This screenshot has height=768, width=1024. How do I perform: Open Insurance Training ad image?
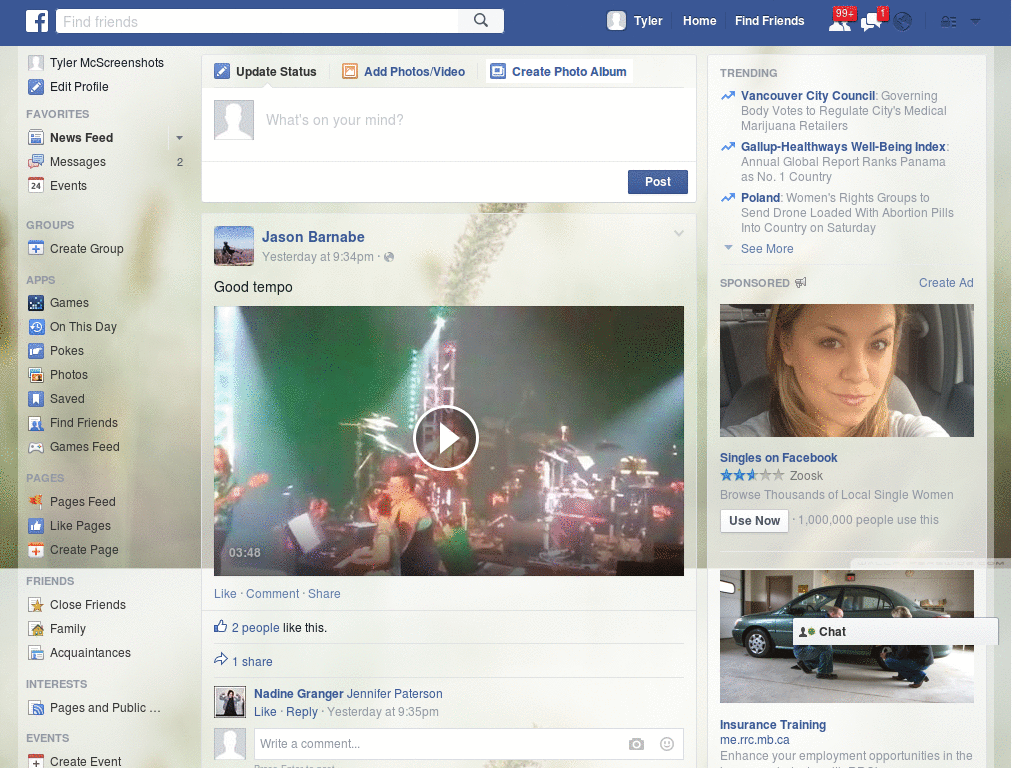[x=846, y=636]
